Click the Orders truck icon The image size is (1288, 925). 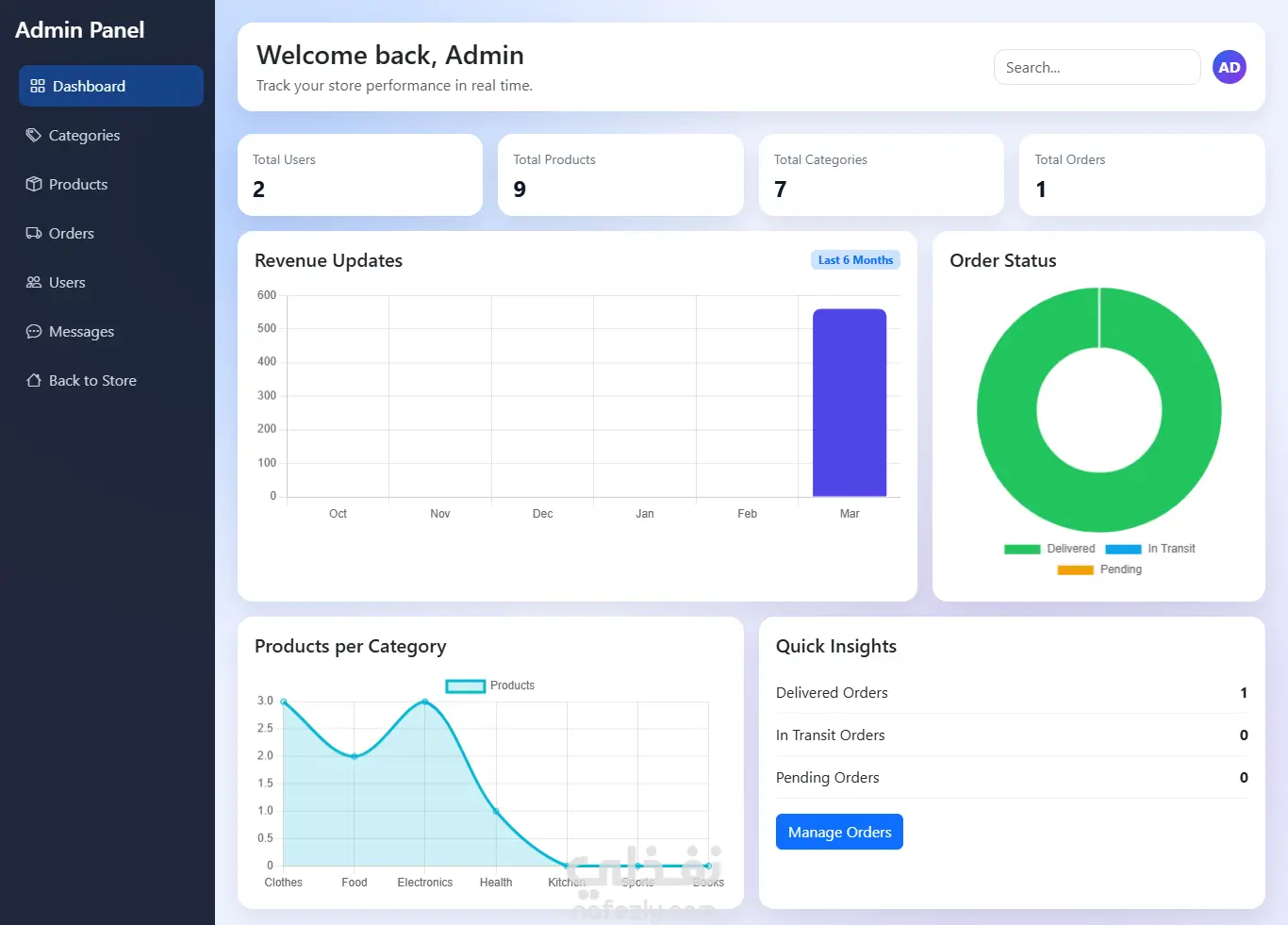[34, 233]
